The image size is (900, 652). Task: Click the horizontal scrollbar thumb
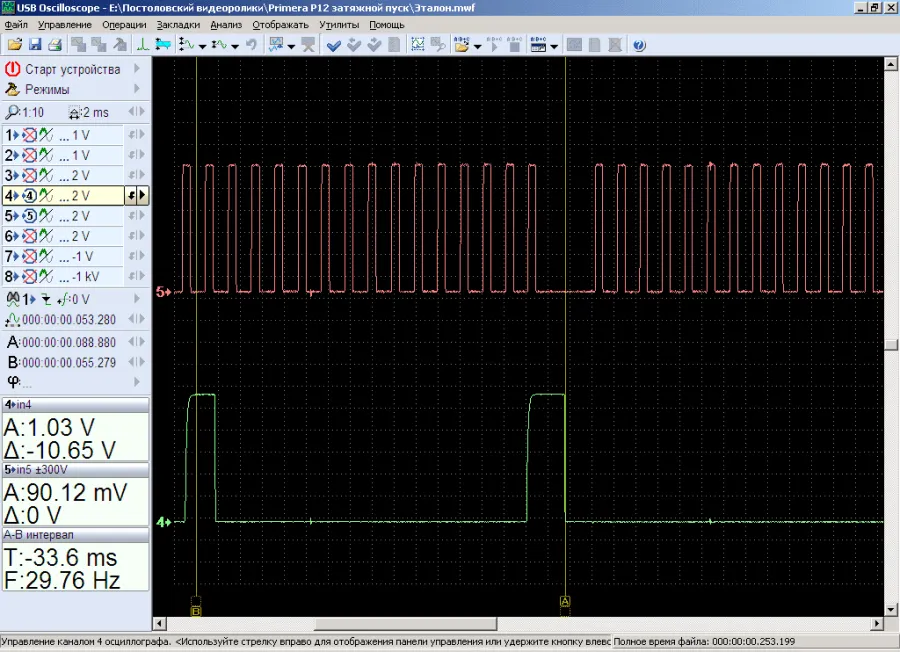(405, 623)
